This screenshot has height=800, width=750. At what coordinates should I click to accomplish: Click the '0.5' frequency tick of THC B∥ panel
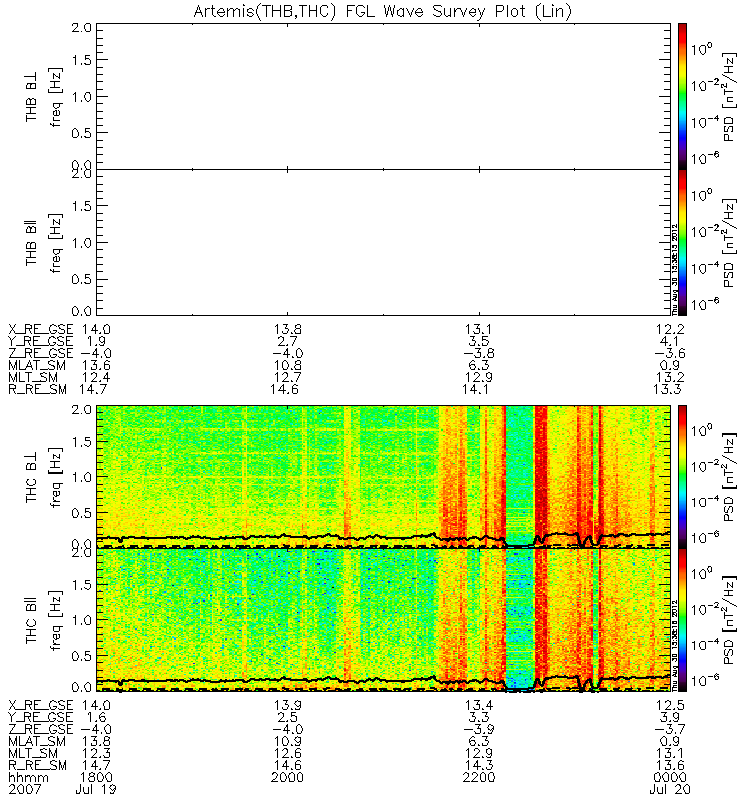tap(82, 656)
